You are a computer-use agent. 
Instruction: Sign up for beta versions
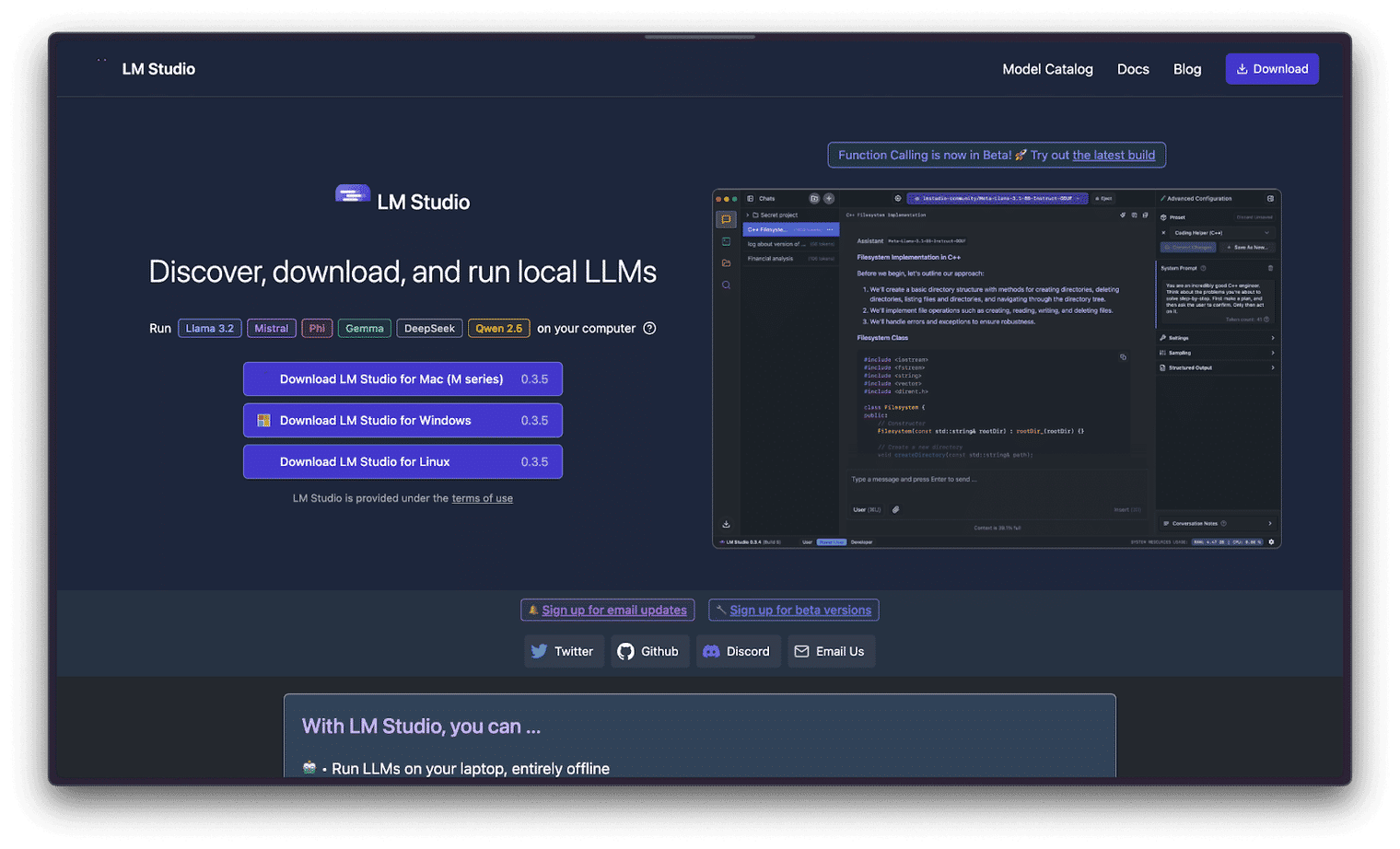click(794, 611)
